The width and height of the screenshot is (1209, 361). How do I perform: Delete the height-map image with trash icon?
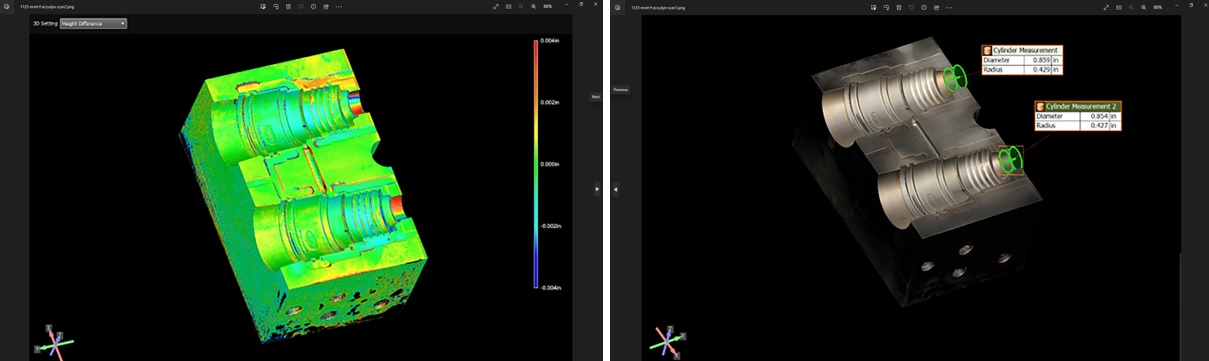point(288,6)
